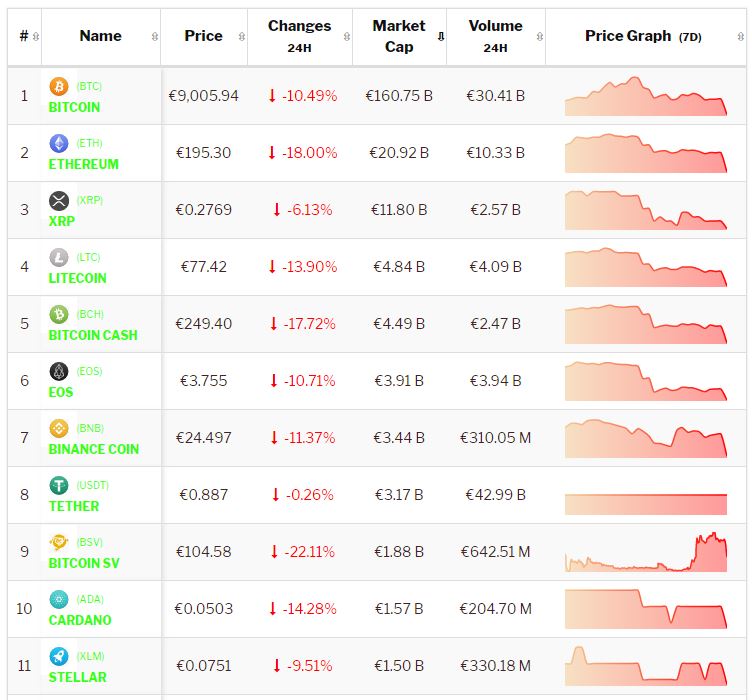Sort by Market Cap arrow
This screenshot has height=700, width=752.
[441, 37]
